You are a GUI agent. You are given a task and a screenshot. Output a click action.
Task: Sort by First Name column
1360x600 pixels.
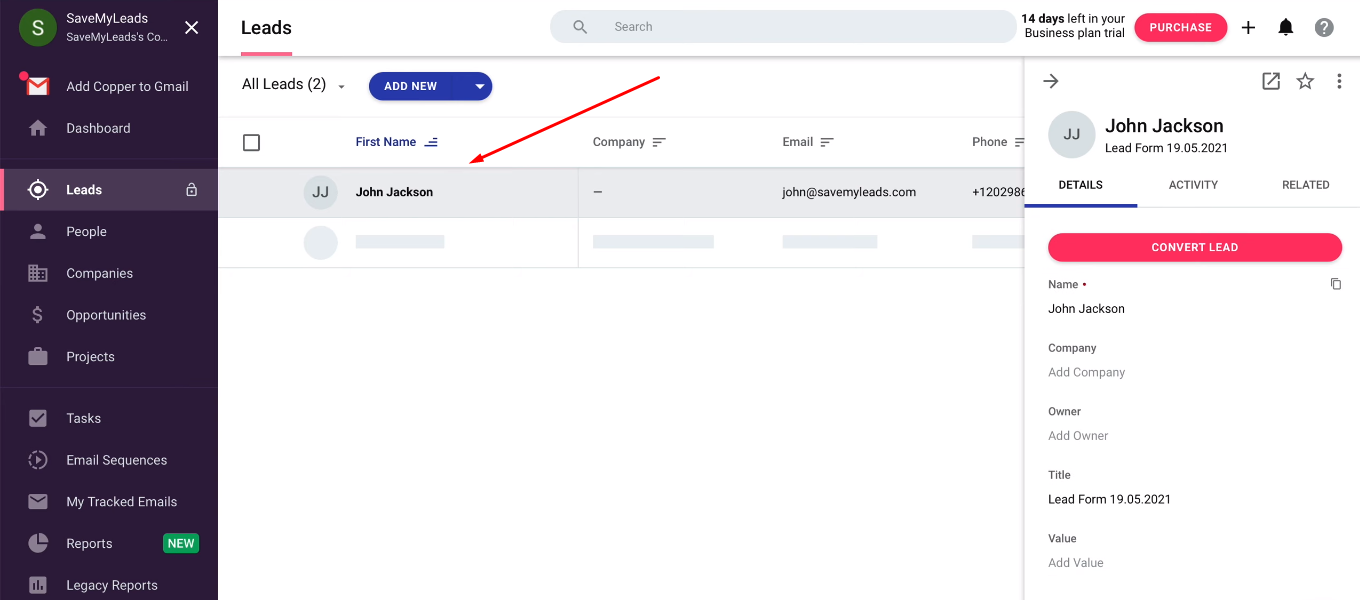(x=397, y=142)
